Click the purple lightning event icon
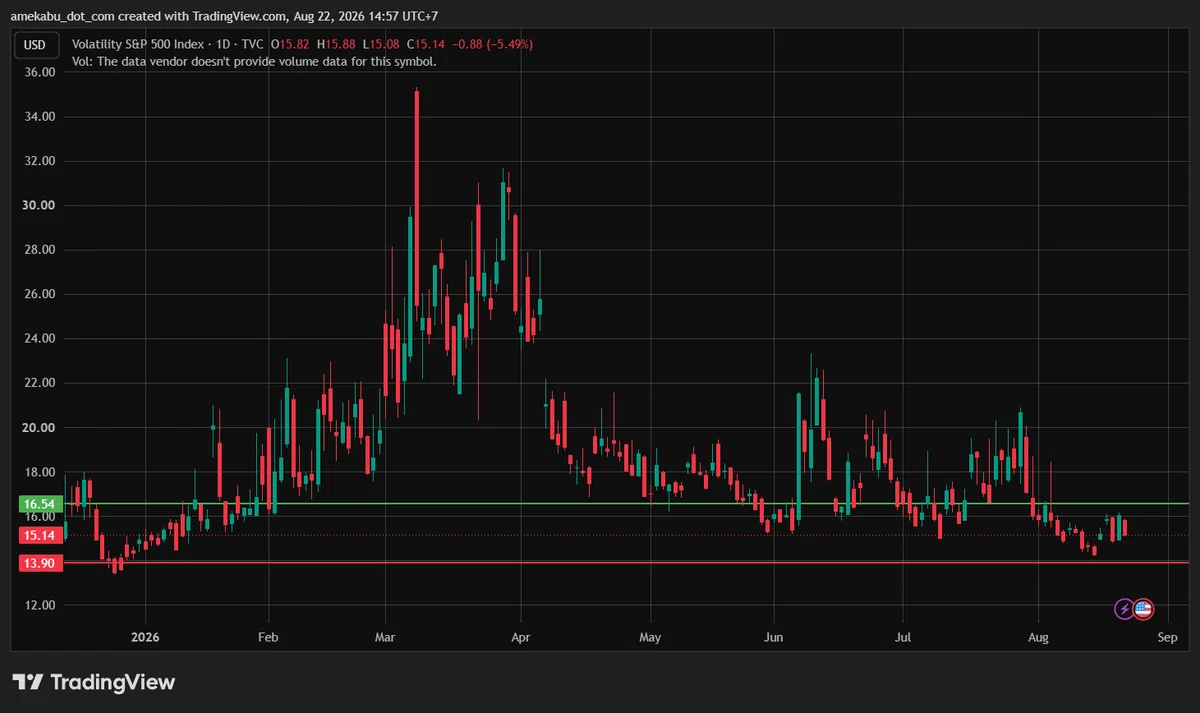The image size is (1200, 713). click(1124, 608)
